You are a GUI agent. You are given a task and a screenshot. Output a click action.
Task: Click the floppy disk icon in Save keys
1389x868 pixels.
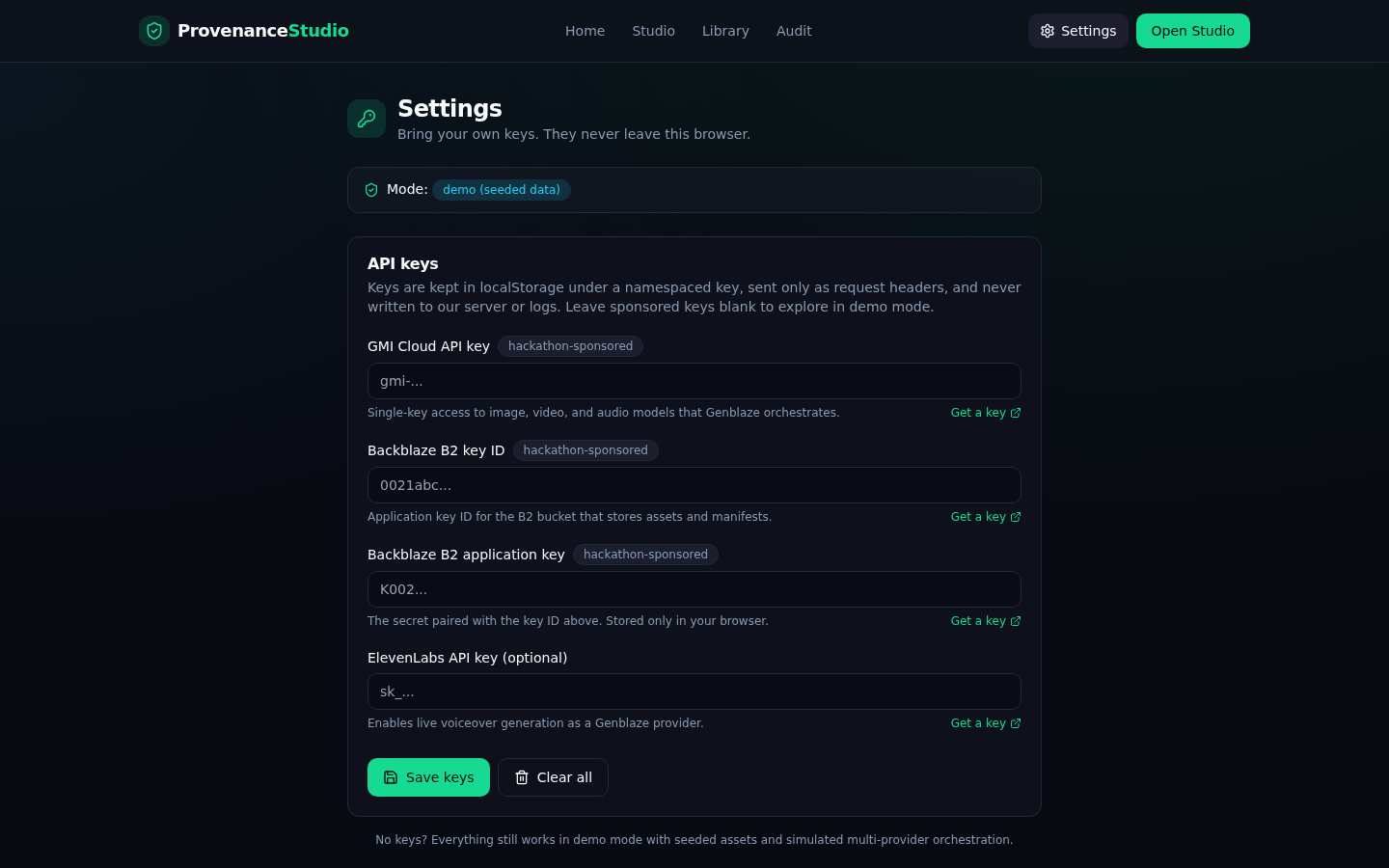coord(391,777)
